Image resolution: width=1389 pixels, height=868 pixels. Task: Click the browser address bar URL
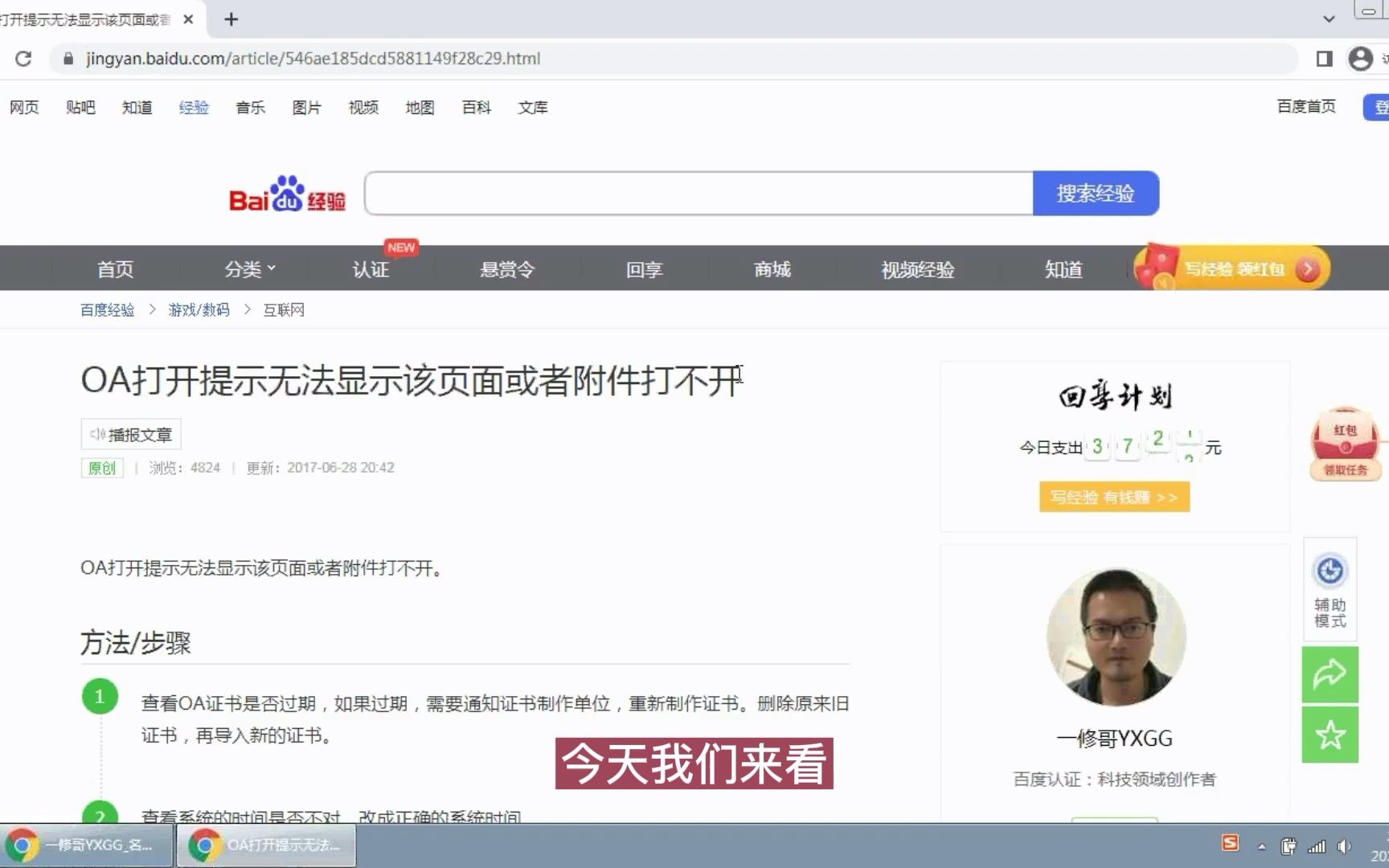tap(313, 59)
